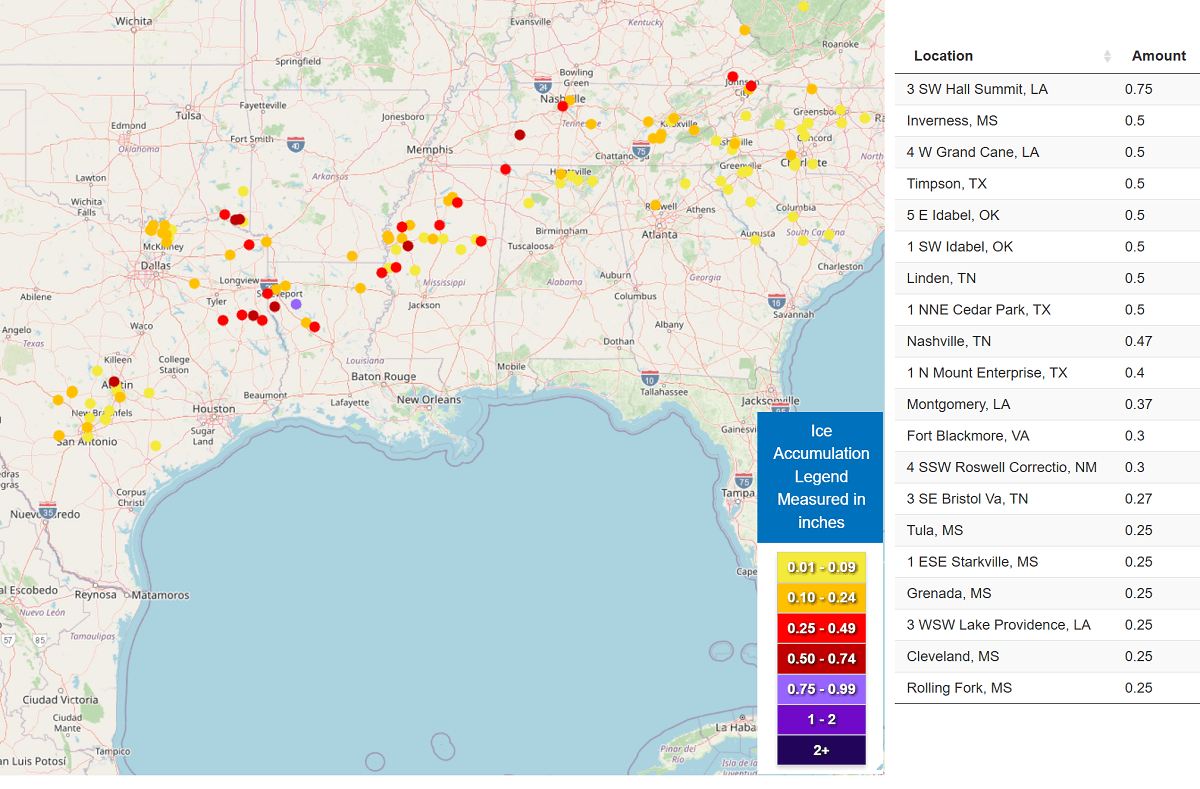Click the Ice Accumulation Legend title box
The image size is (1200, 789).
820,477
